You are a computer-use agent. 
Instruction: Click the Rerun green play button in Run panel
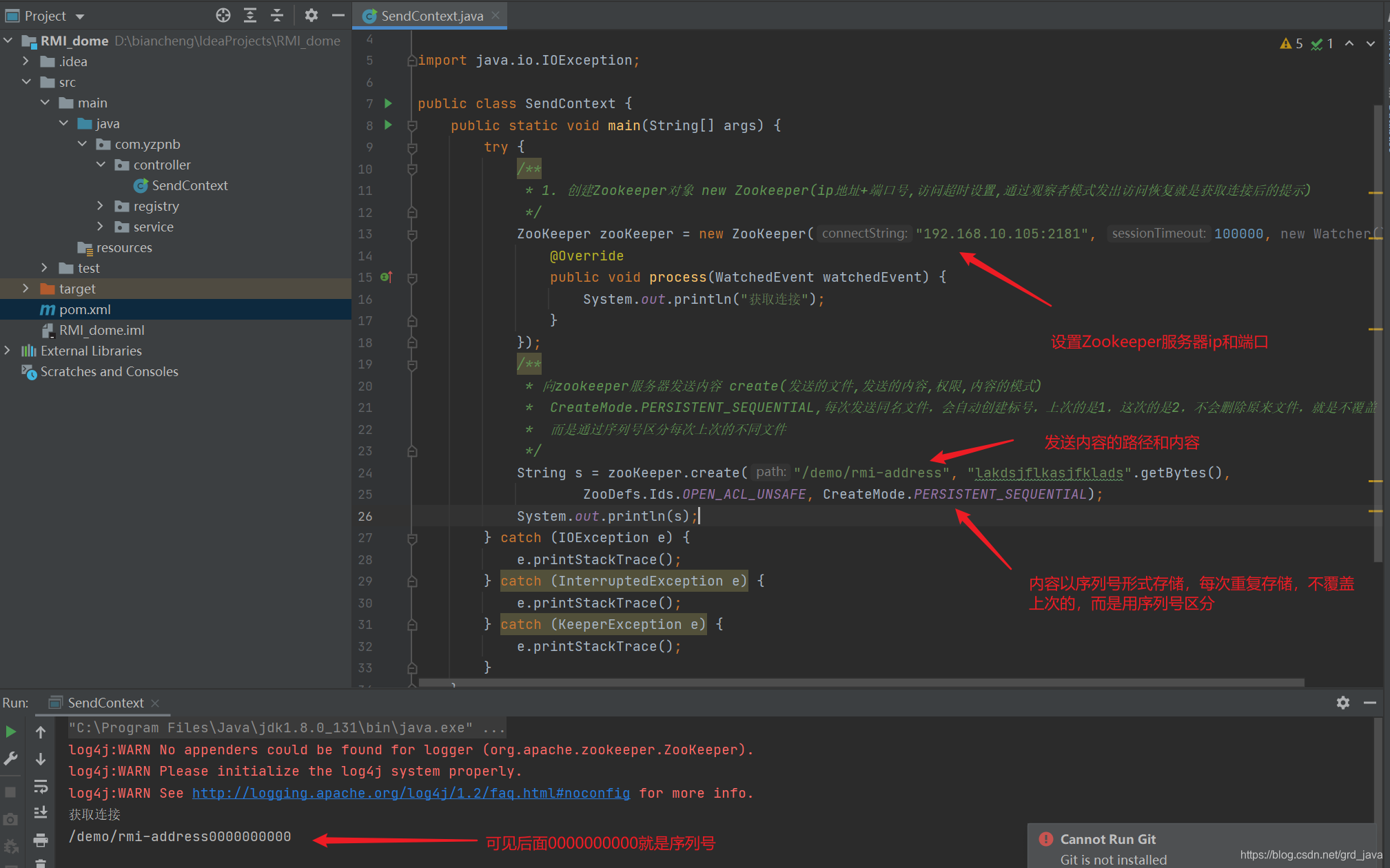click(10, 732)
